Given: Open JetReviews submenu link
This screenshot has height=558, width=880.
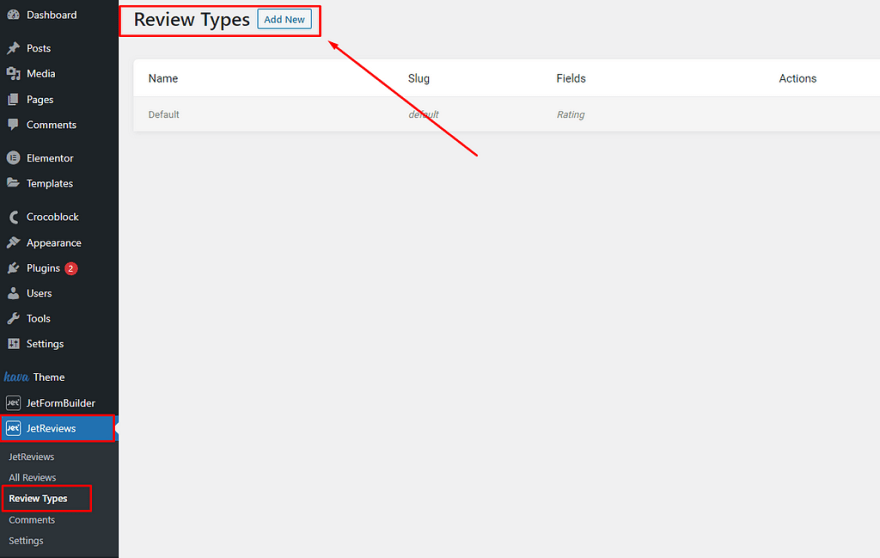Looking at the screenshot, I should pos(31,457).
